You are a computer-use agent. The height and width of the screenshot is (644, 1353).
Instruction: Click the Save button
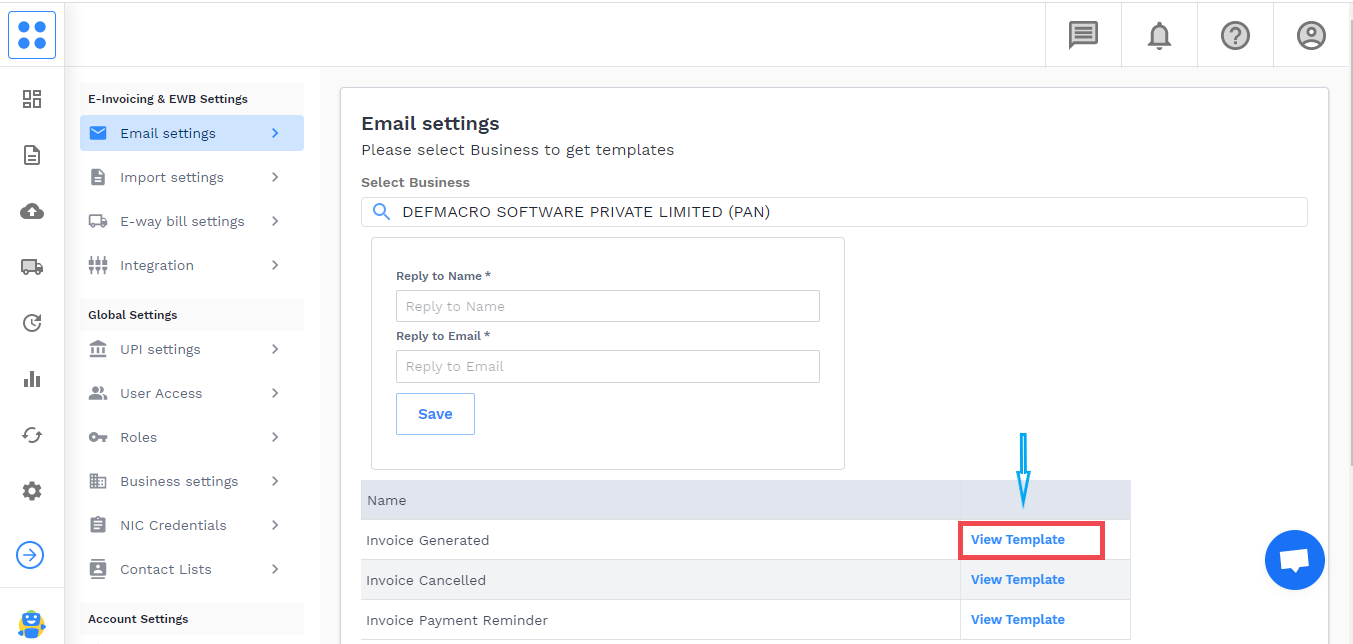(435, 414)
